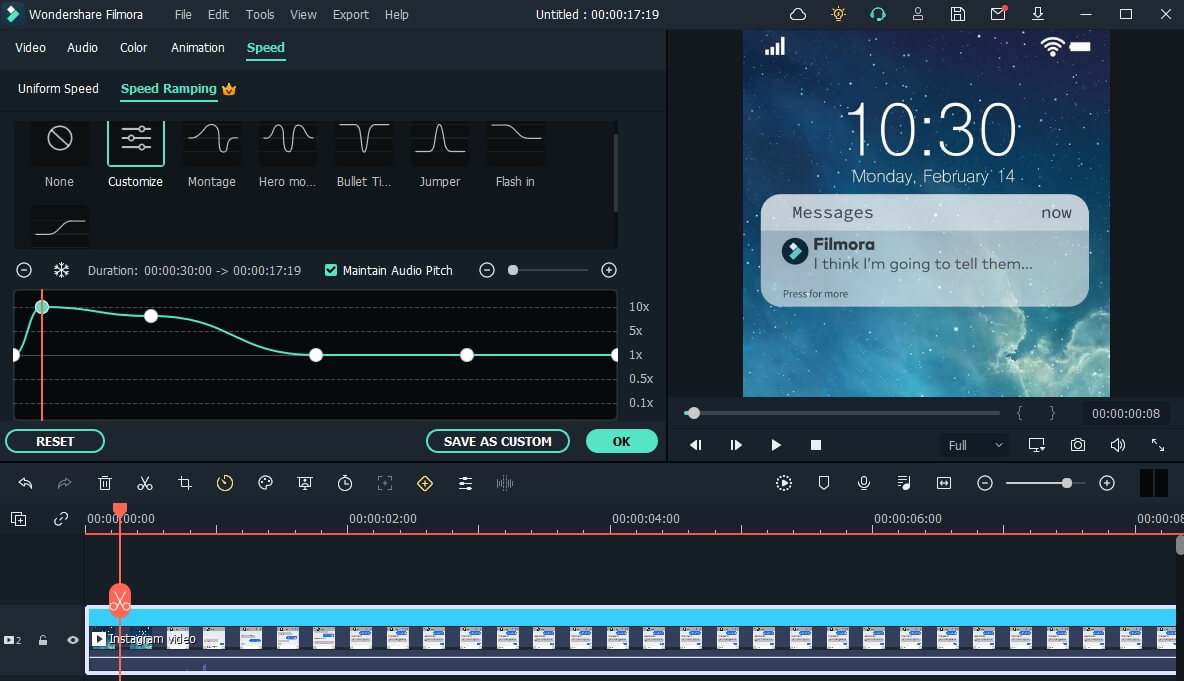Click the redo arrow icon

[65, 483]
